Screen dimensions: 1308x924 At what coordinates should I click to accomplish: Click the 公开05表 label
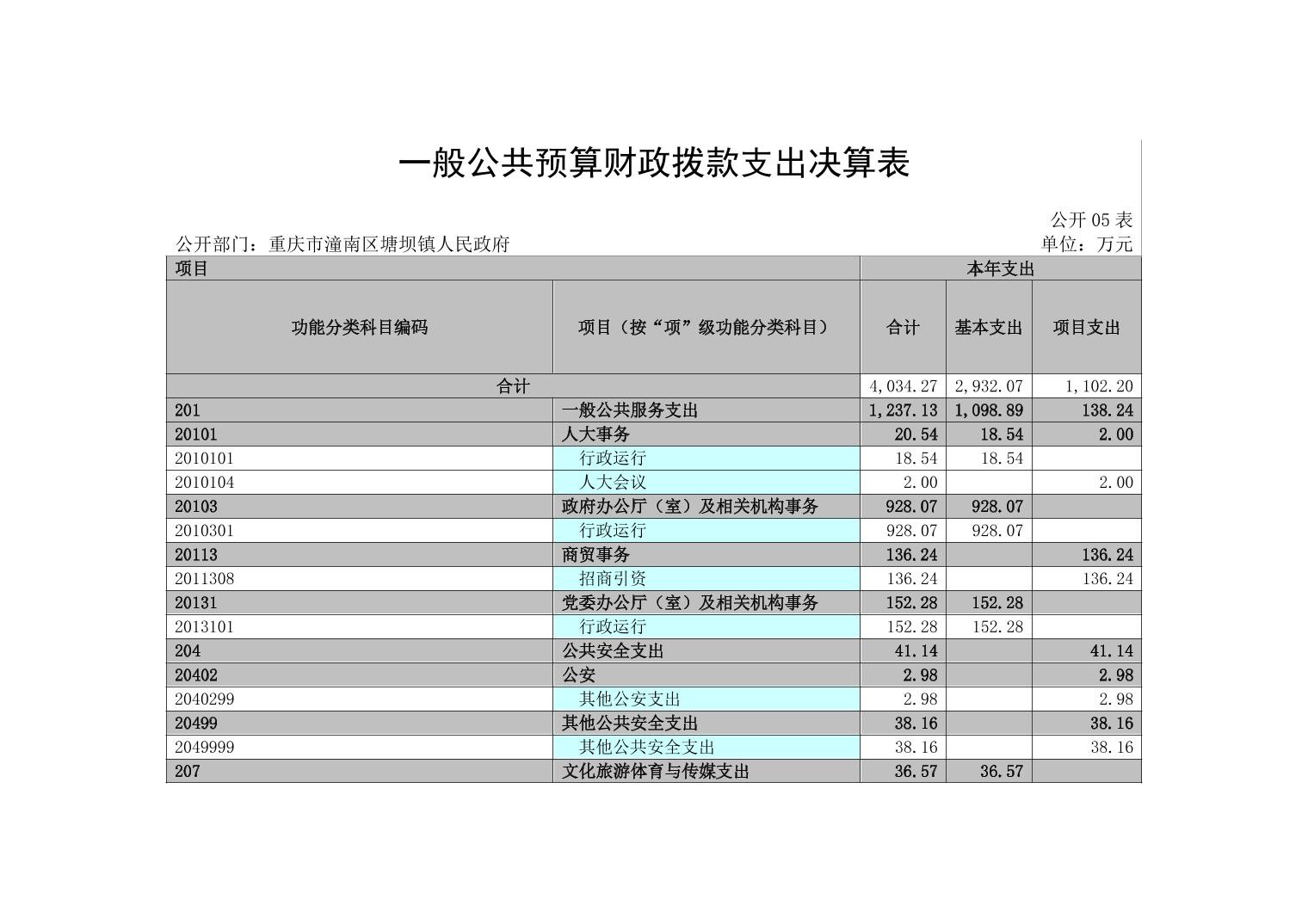click(x=1091, y=219)
